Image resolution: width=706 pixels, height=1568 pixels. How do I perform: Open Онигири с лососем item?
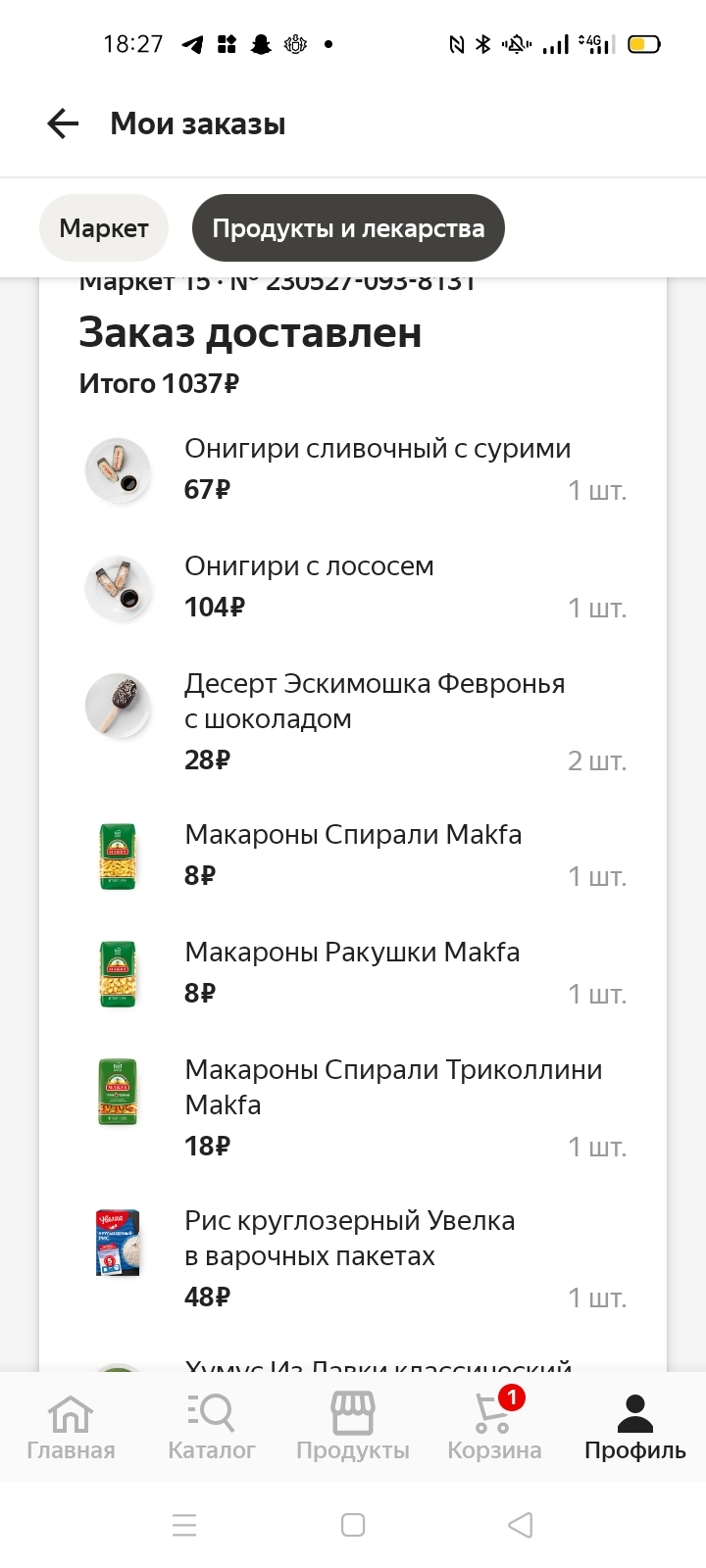tap(309, 566)
